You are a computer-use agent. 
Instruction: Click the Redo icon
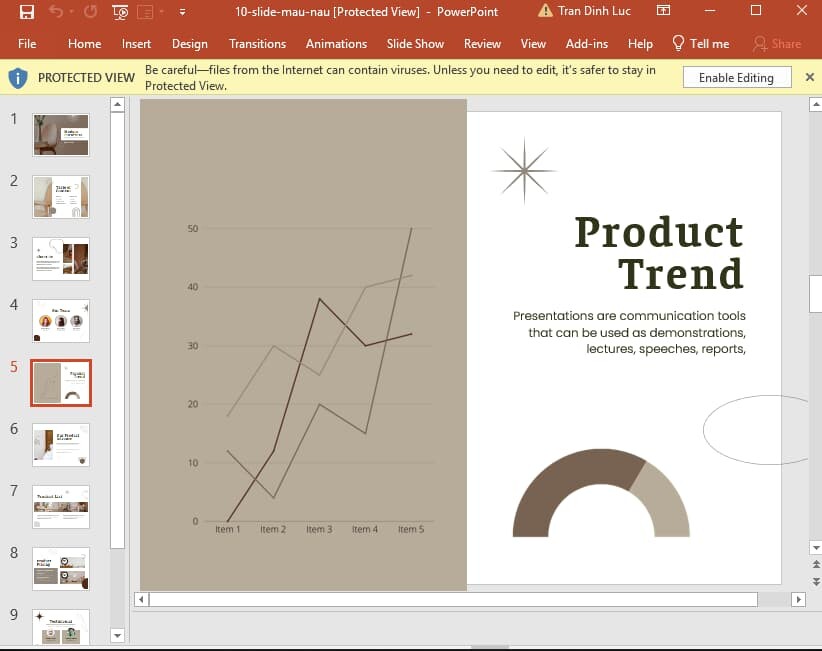click(x=92, y=11)
